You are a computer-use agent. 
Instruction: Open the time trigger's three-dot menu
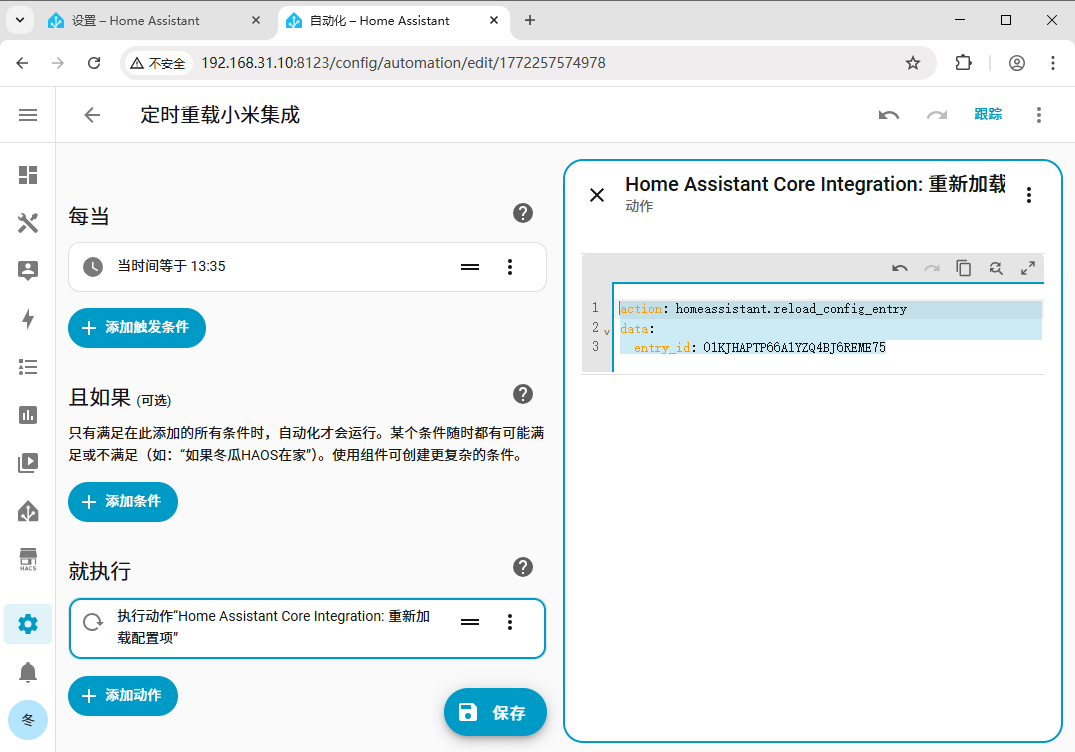509,267
